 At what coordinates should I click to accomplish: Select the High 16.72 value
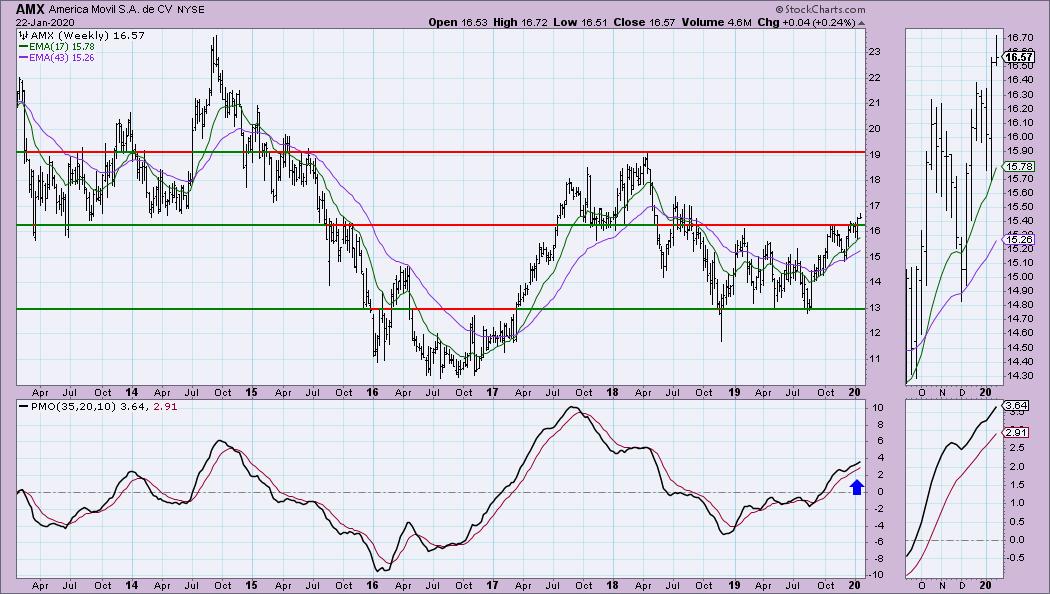tap(520, 22)
